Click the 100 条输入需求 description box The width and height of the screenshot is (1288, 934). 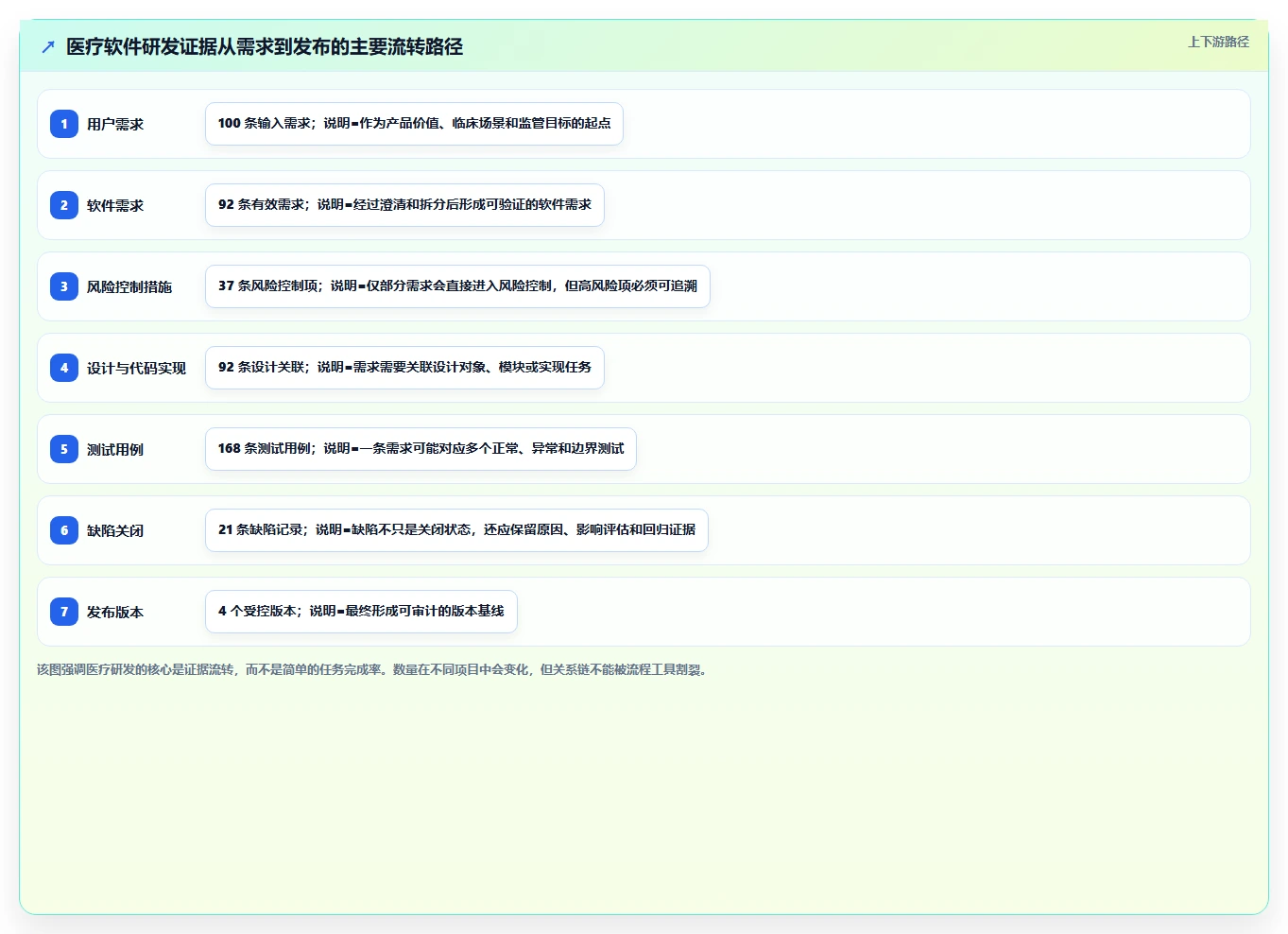[414, 124]
